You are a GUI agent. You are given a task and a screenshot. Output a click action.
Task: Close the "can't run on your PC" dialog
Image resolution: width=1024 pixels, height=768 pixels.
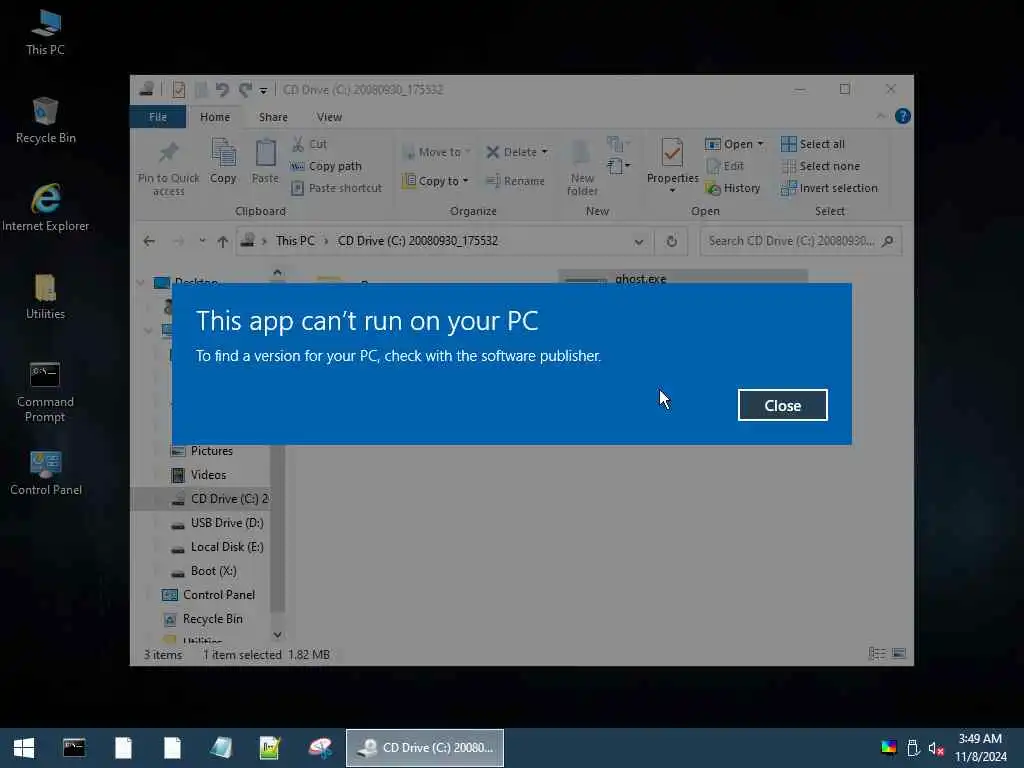pos(782,406)
